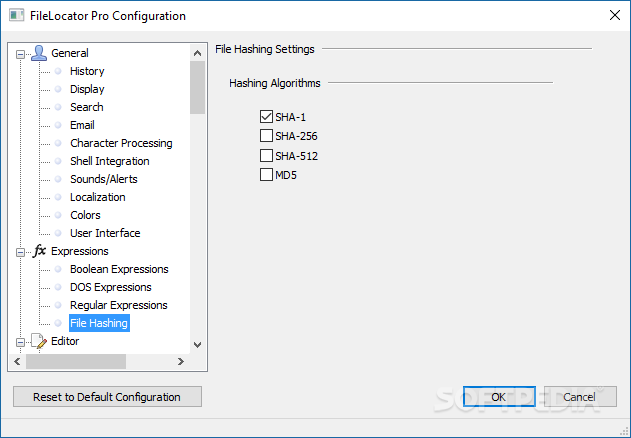
Task: Click the bullet icon beside Character Processing
Action: coord(58,143)
